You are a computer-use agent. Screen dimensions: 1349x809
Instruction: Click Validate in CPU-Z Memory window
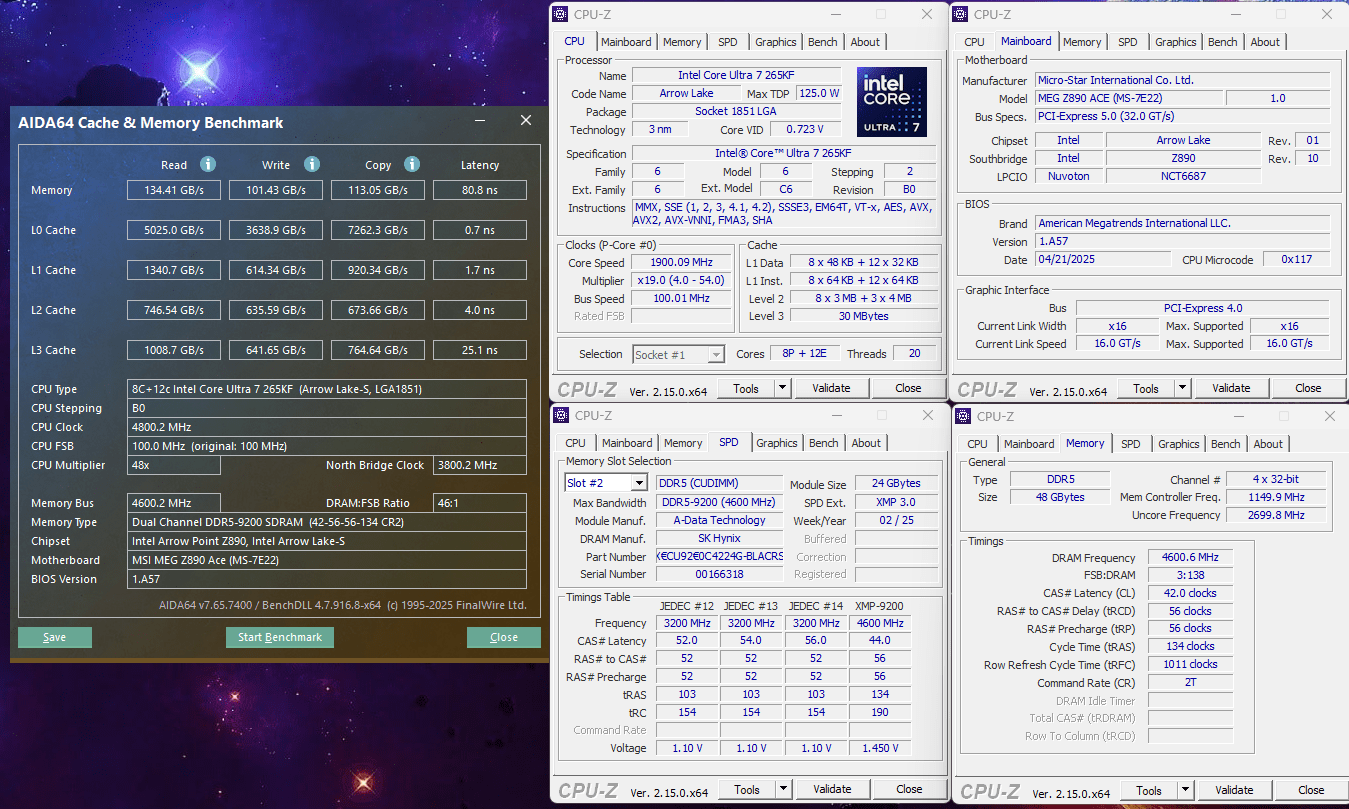(1234, 790)
